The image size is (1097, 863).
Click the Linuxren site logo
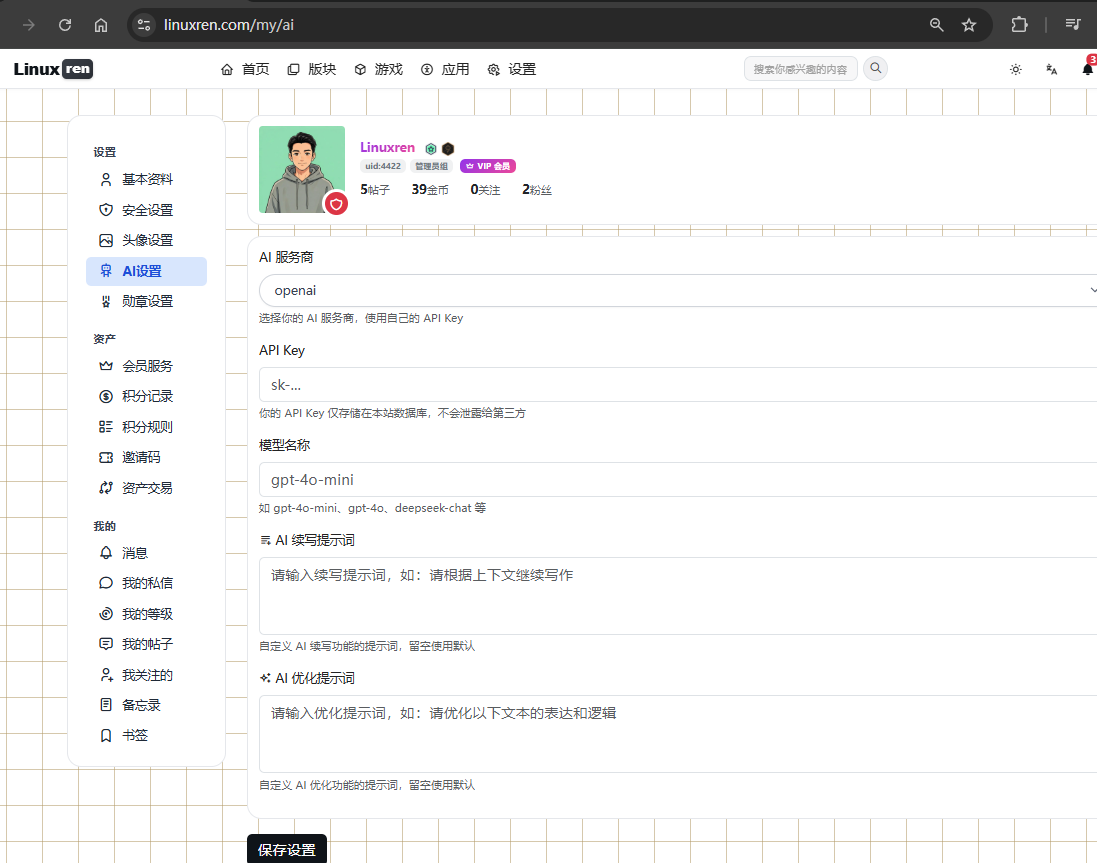53,69
